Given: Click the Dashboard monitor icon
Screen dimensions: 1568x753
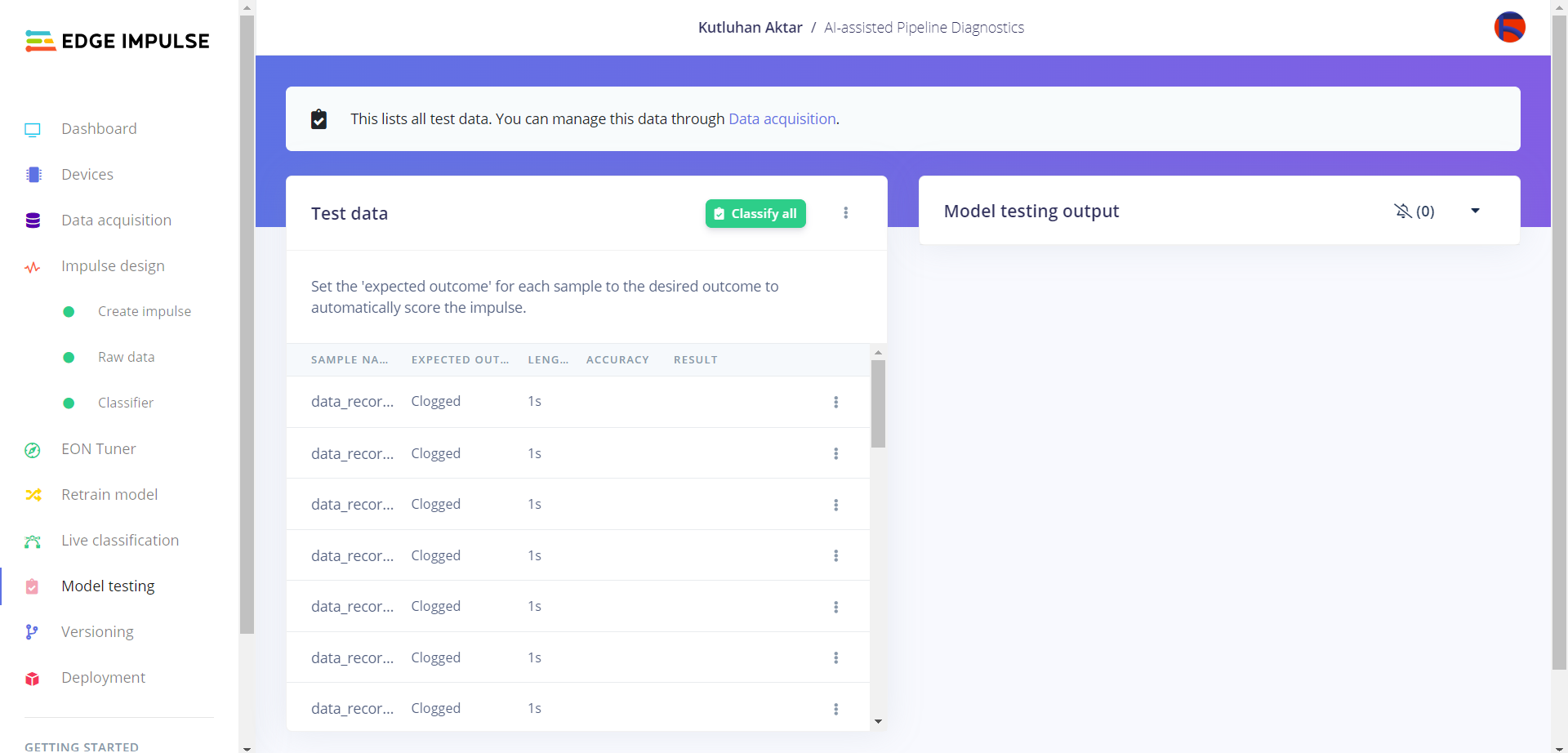Looking at the screenshot, I should (x=33, y=130).
